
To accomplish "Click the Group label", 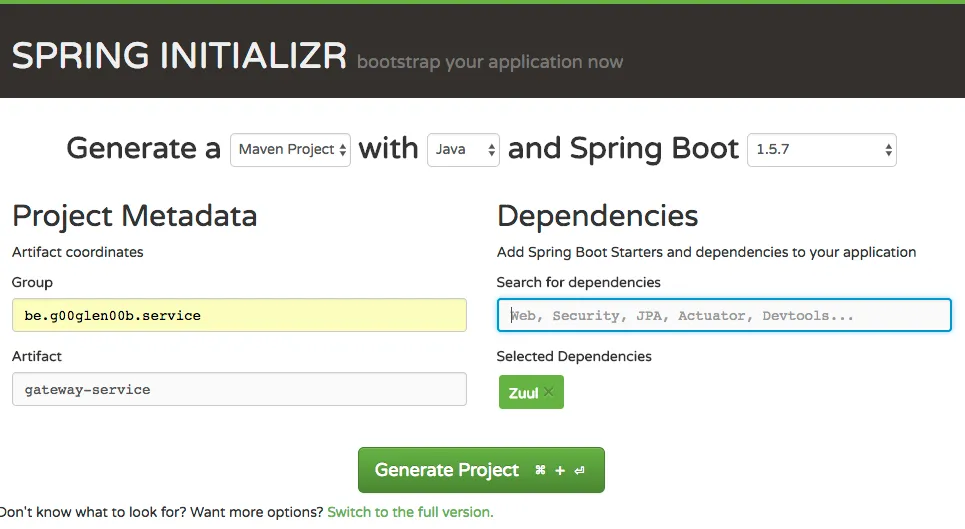I will click(x=32, y=282).
